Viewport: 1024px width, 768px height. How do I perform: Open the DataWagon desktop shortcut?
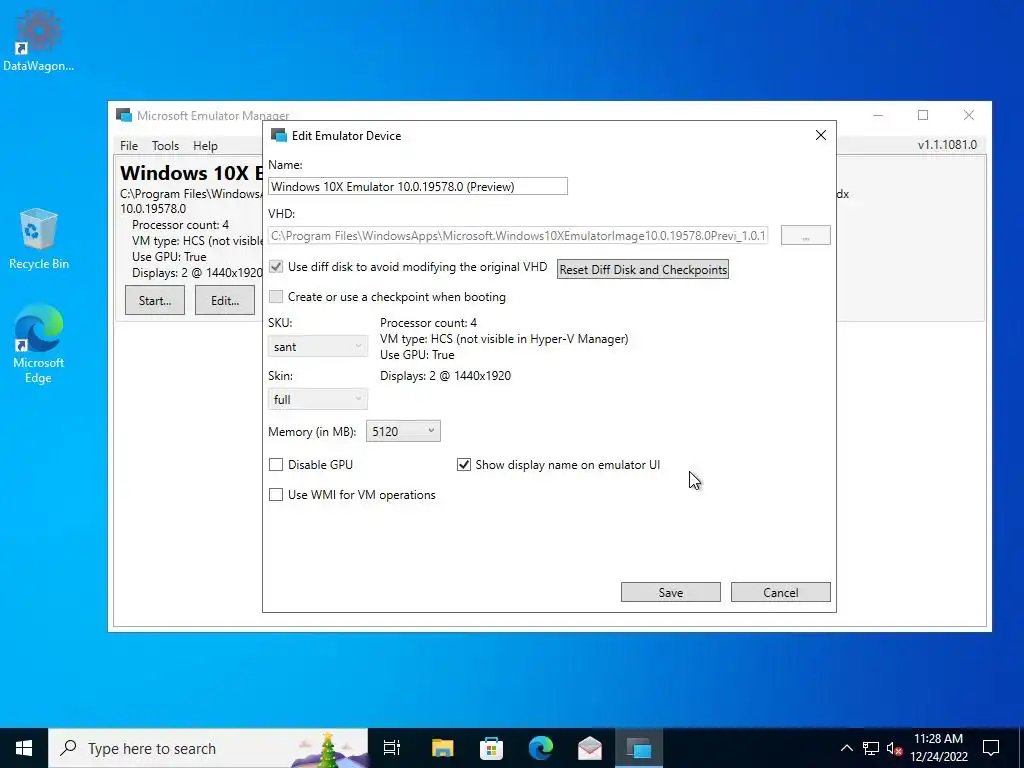point(39,39)
